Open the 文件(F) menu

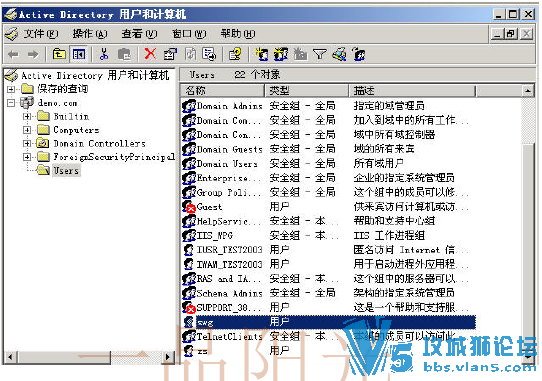click(41, 34)
